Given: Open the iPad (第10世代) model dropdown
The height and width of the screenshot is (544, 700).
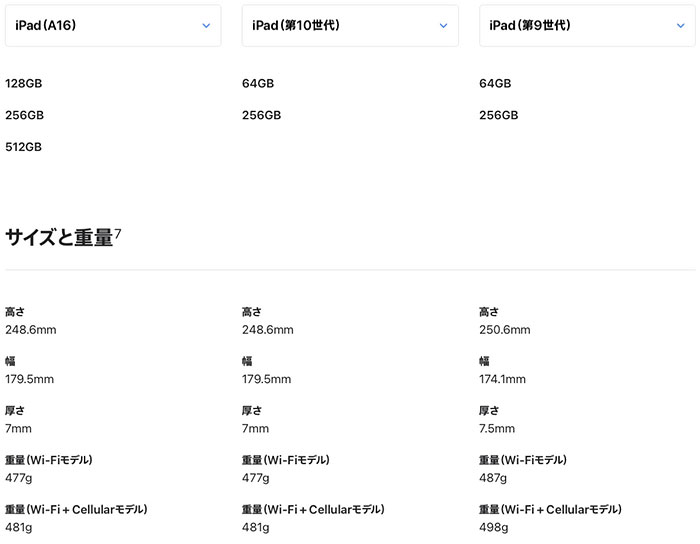Looking at the screenshot, I should point(350,25).
